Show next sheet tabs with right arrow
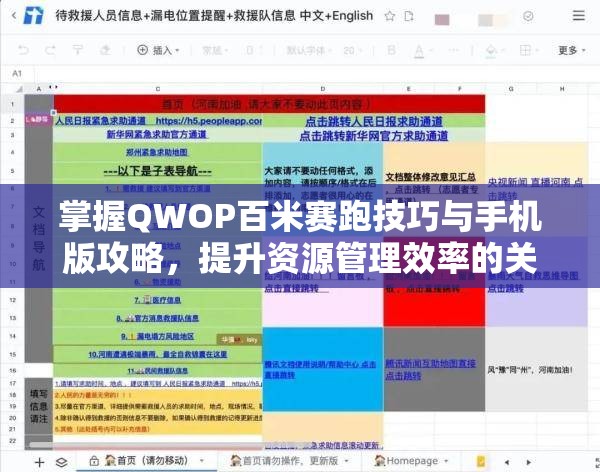 point(529,462)
